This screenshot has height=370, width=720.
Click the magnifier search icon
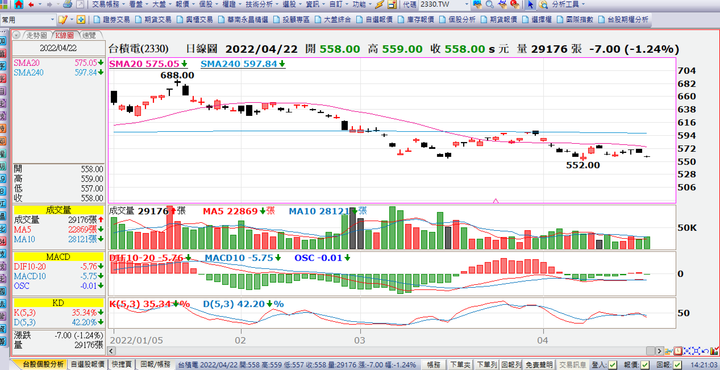point(489,5)
